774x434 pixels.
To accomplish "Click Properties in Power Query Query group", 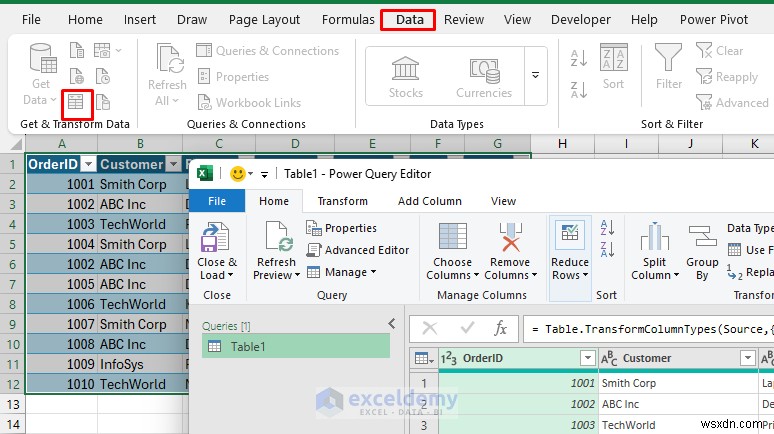I will pos(341,228).
